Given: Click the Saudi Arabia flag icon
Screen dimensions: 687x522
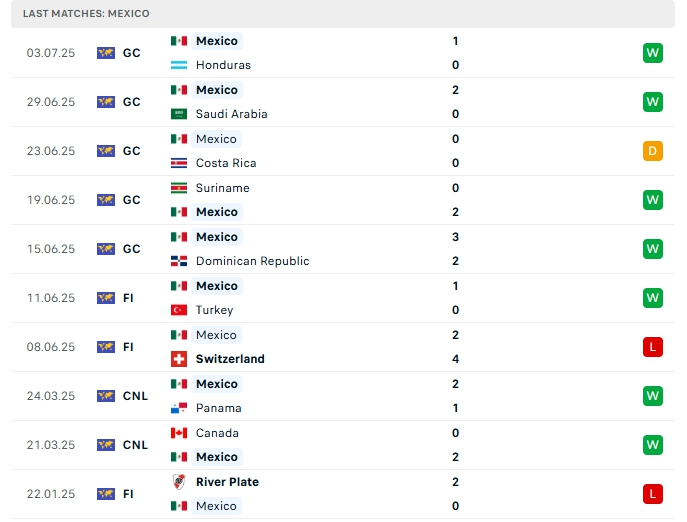Looking at the screenshot, I should pos(179,114).
